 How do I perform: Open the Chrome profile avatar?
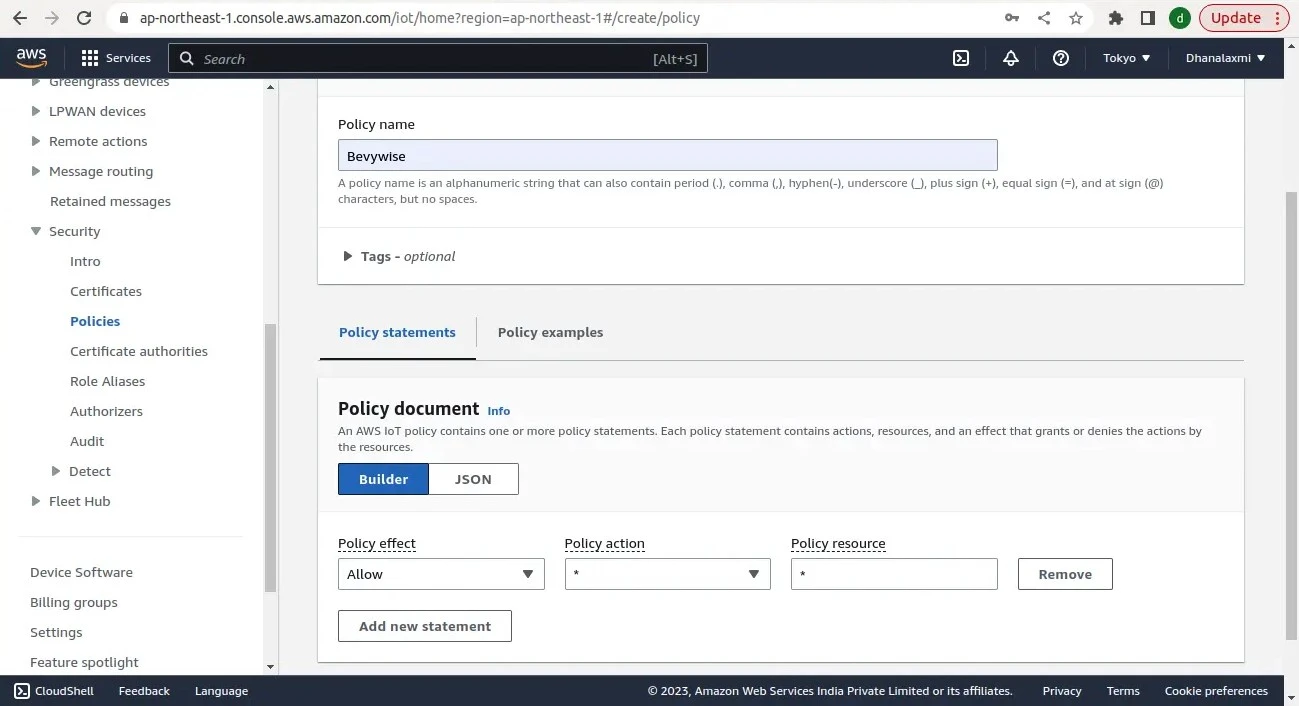[1180, 18]
